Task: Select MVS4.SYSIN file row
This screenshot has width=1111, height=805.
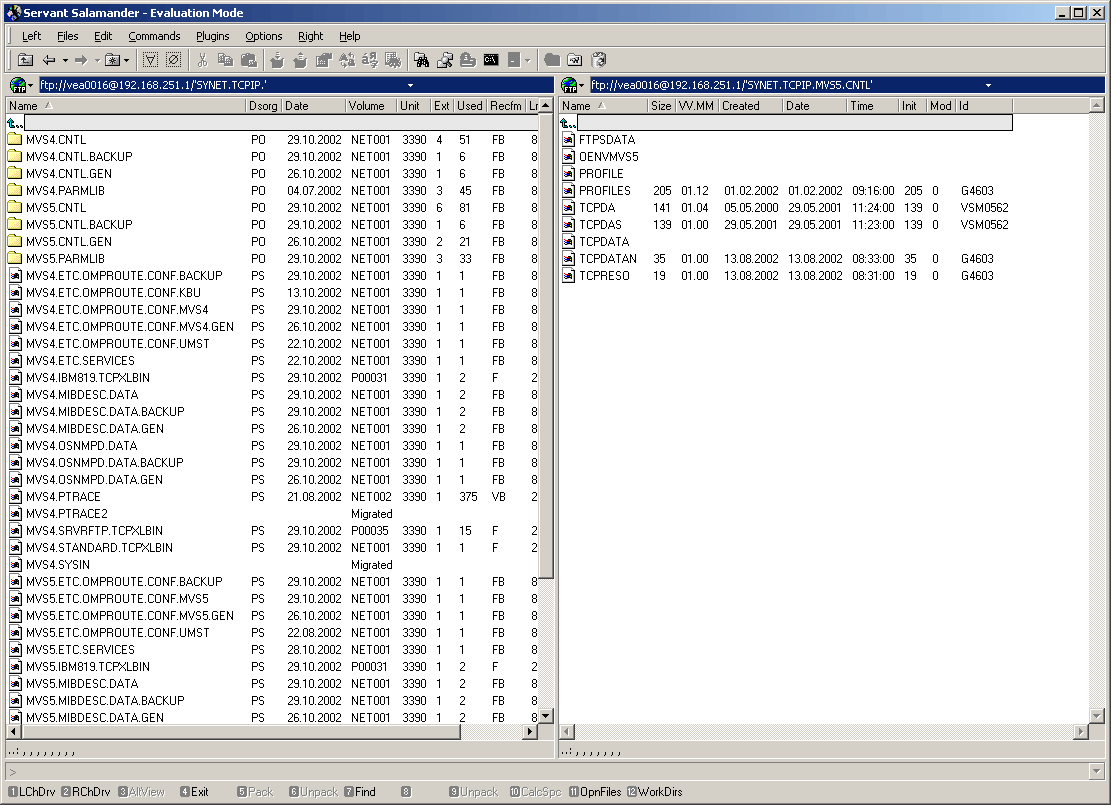Action: (273, 565)
